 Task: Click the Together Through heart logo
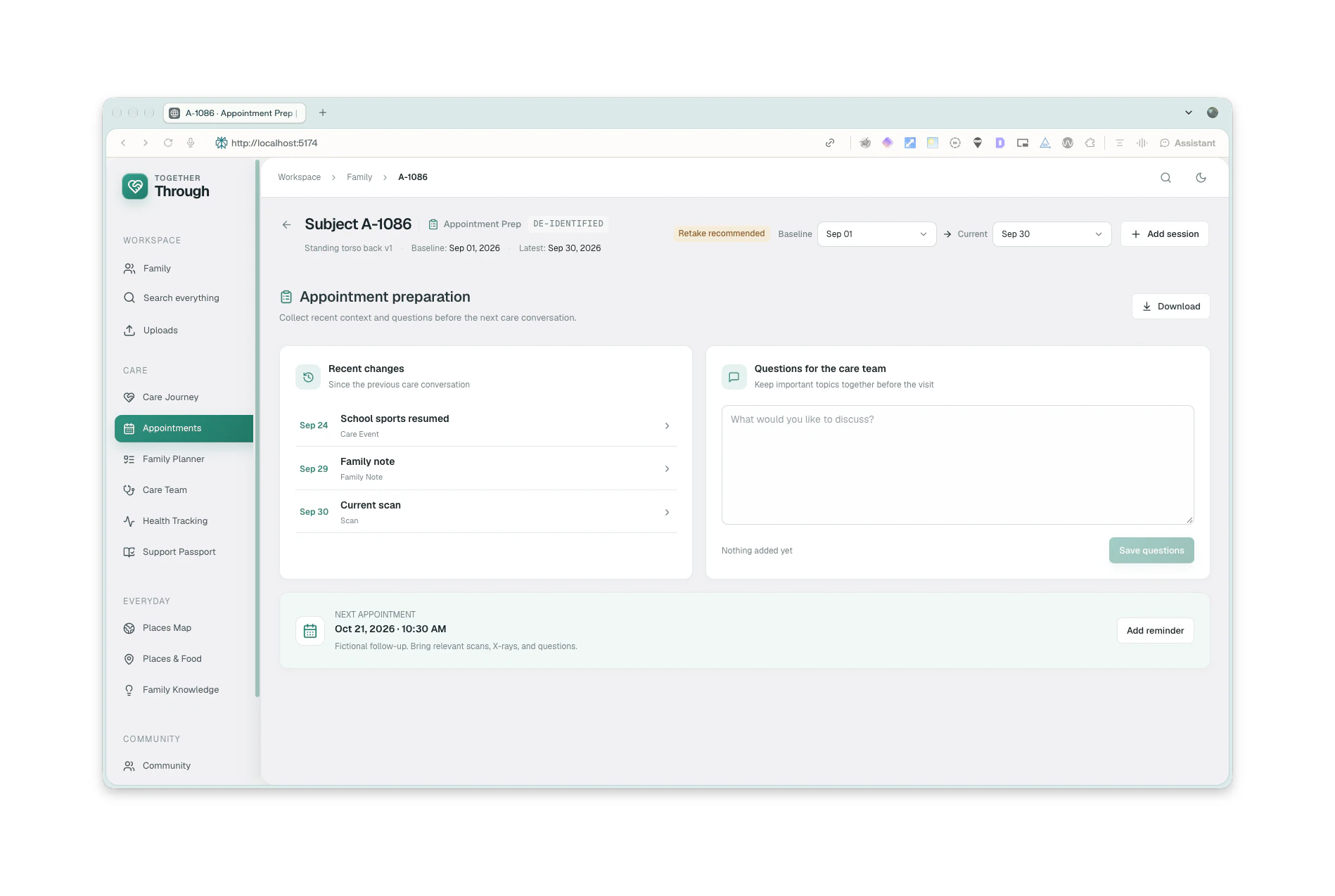tap(135, 186)
